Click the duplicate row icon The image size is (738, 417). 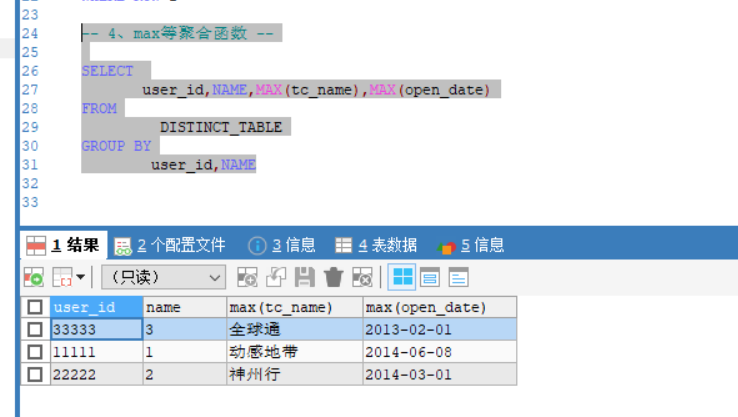[276, 277]
